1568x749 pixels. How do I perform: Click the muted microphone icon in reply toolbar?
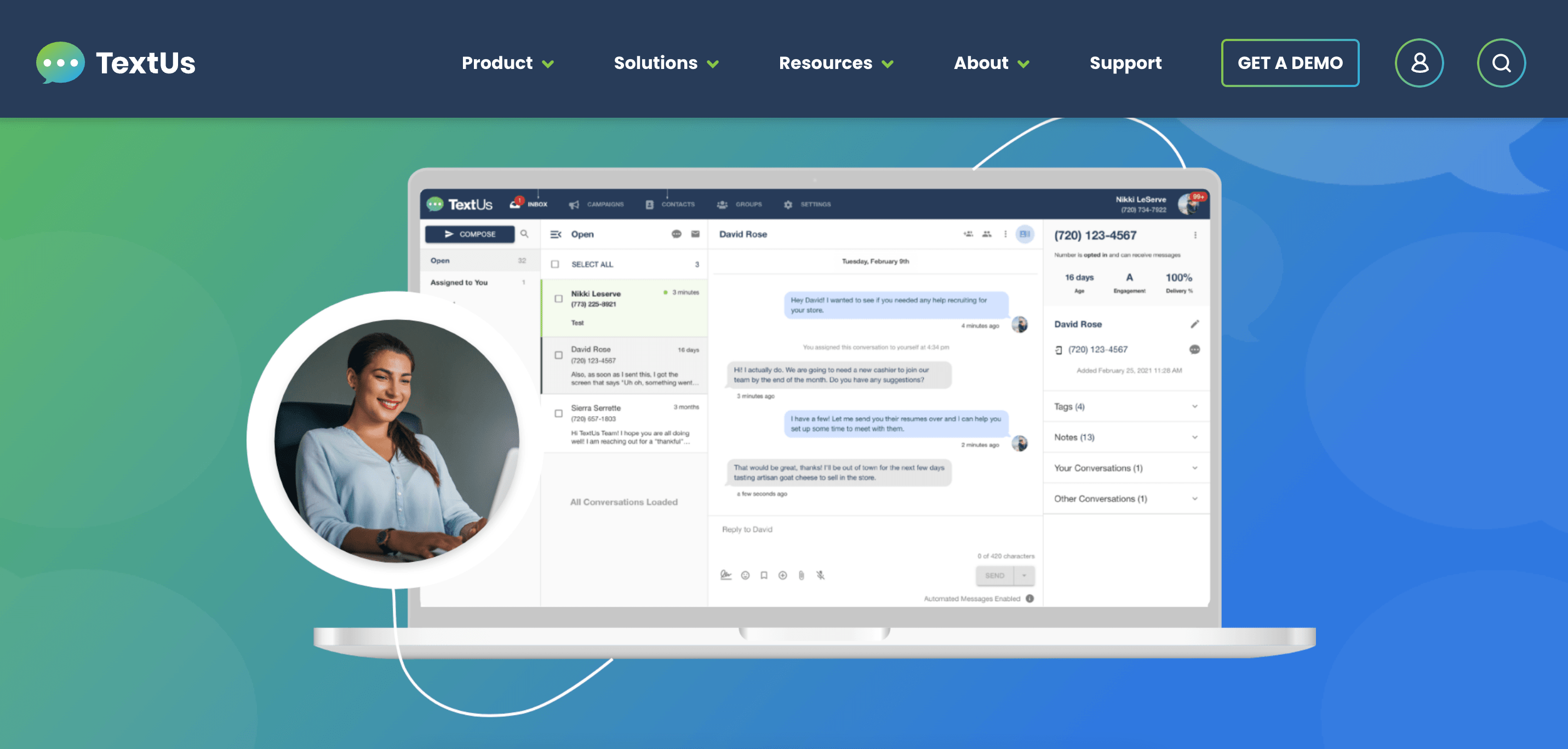coord(821,575)
